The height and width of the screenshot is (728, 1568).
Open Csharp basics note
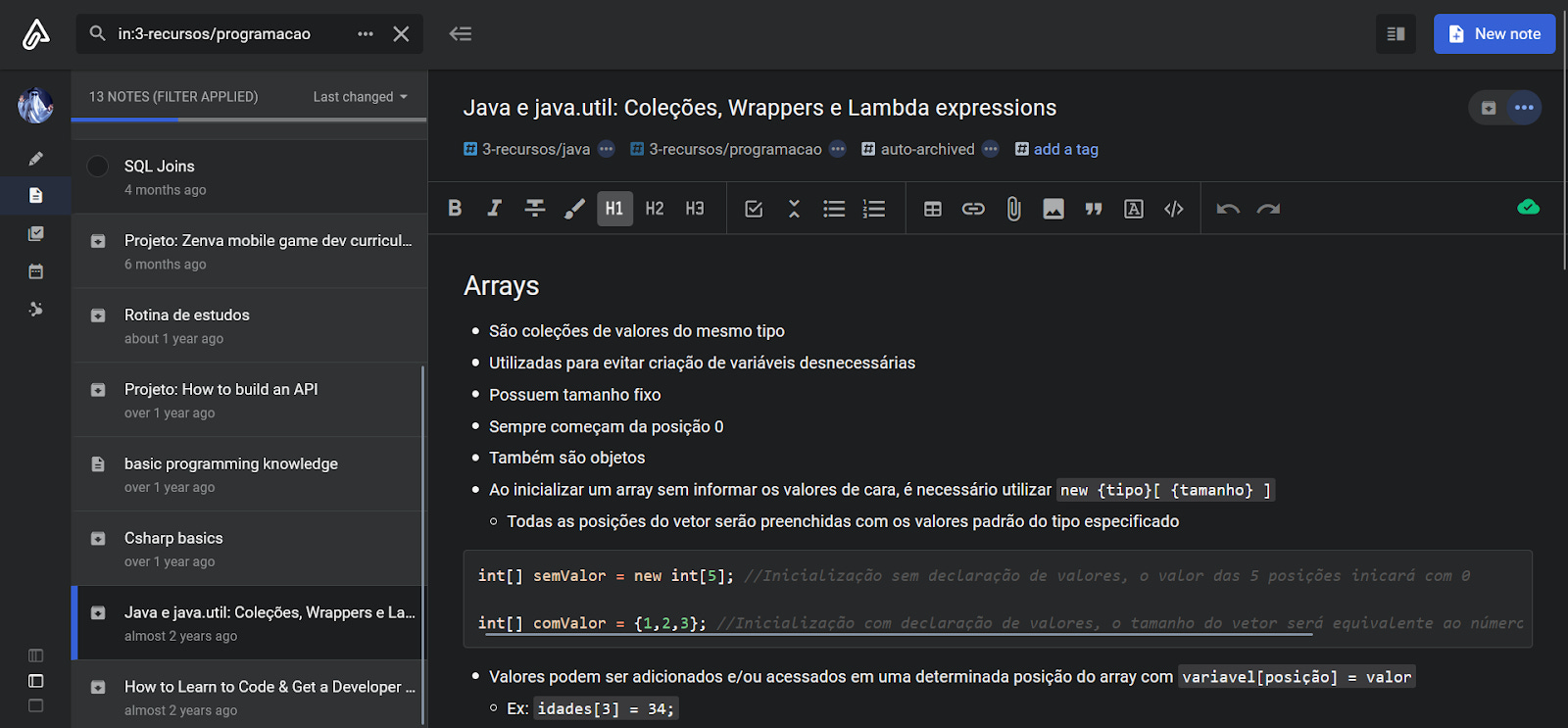[250, 549]
